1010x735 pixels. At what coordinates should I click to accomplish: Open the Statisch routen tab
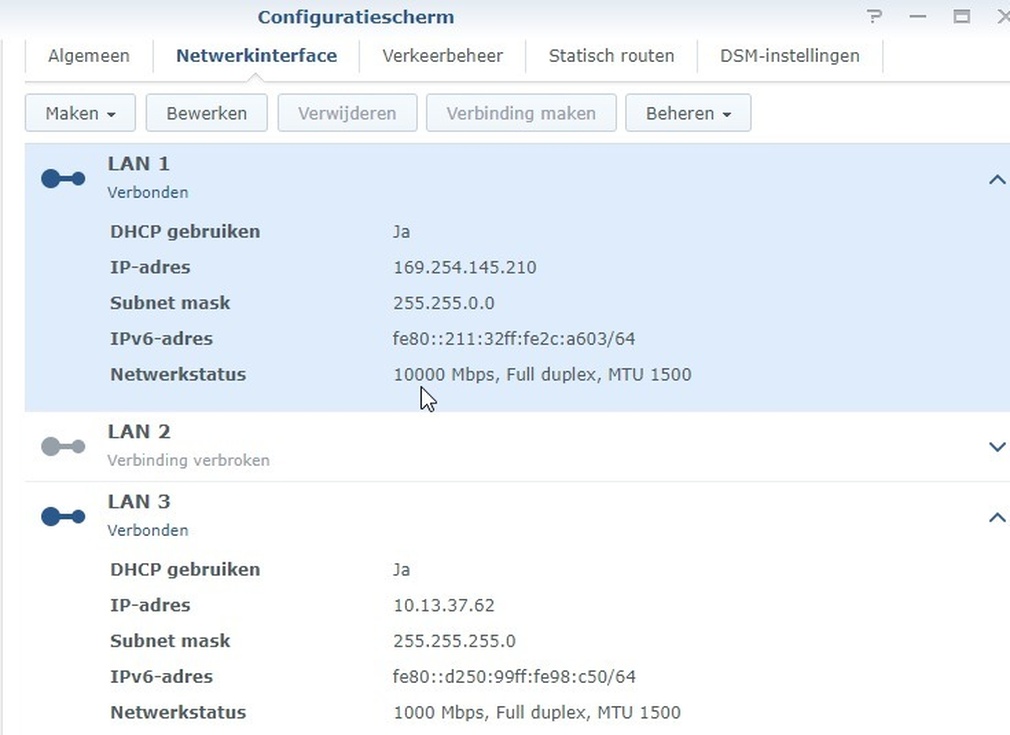pyautogui.click(x=611, y=56)
